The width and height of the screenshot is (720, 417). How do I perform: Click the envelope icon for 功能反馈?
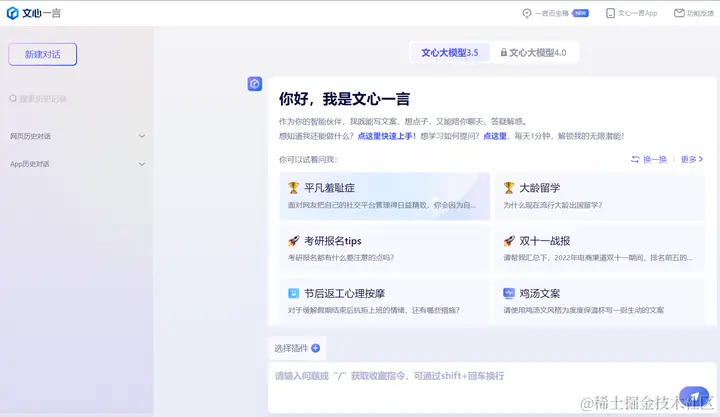679,13
